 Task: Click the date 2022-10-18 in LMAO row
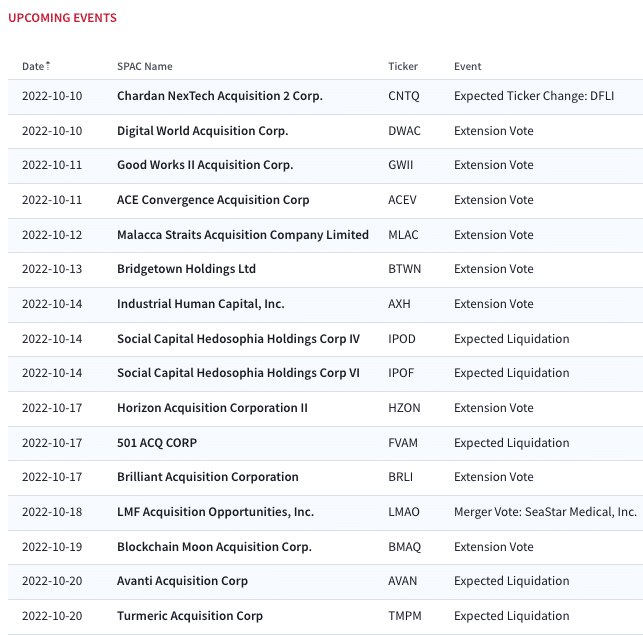52,512
